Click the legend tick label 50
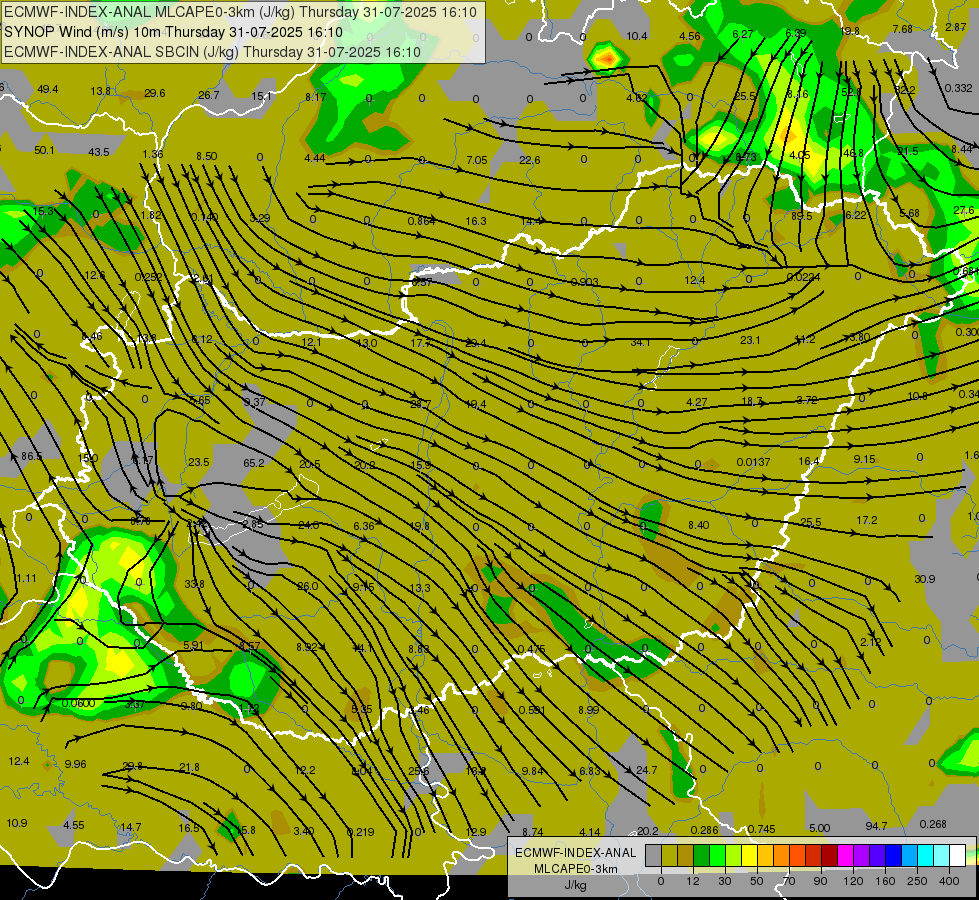Screen dimensions: 979x900 click(x=757, y=881)
